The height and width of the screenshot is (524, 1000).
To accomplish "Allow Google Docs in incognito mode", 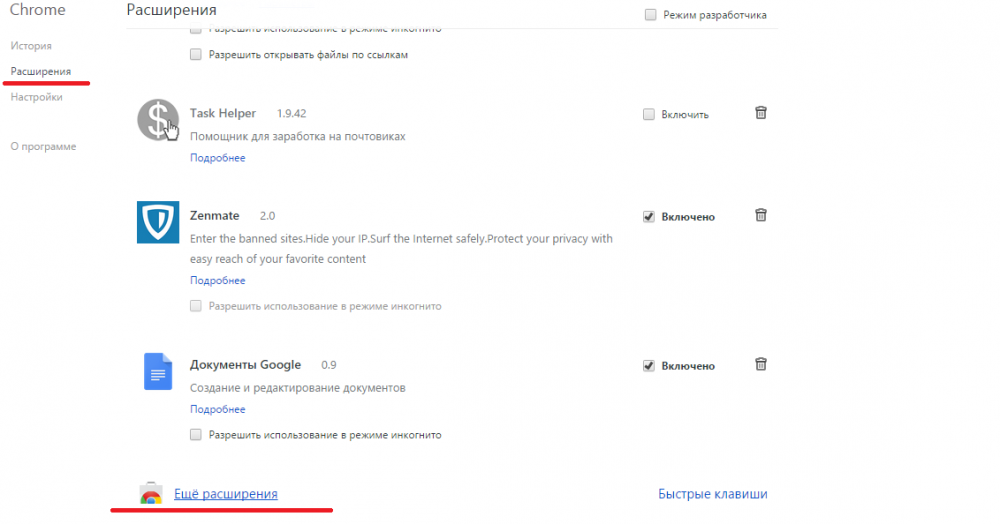I will [x=196, y=435].
